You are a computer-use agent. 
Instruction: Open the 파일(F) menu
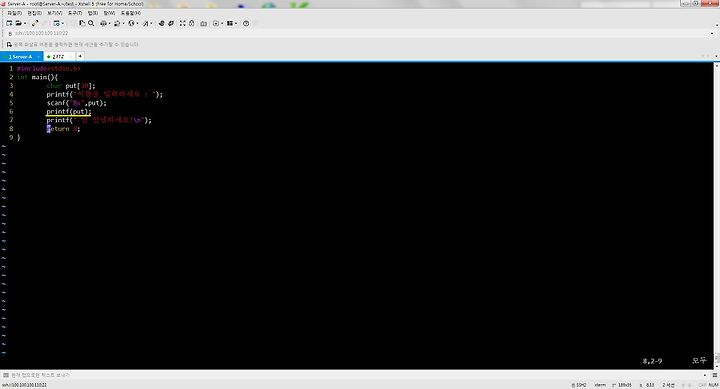point(14,13)
